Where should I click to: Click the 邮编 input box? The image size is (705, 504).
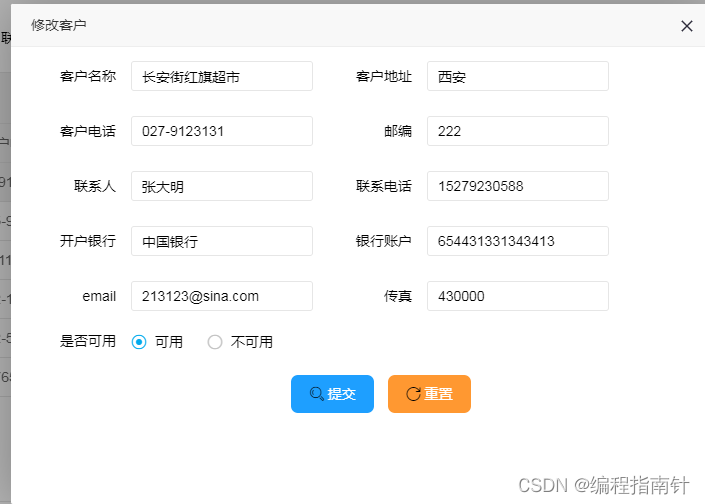[x=517, y=131]
